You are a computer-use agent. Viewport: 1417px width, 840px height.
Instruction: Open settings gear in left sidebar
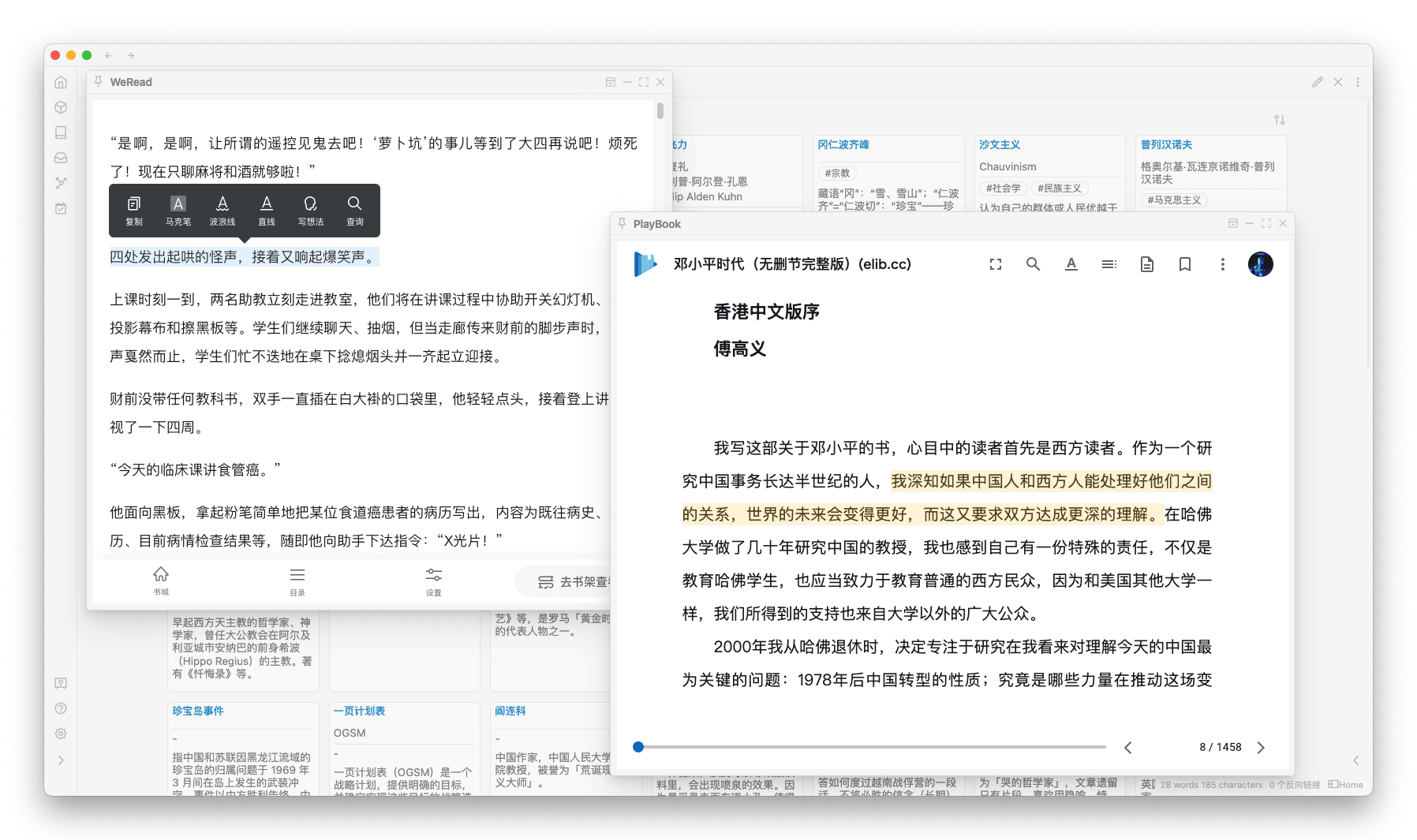(61, 734)
